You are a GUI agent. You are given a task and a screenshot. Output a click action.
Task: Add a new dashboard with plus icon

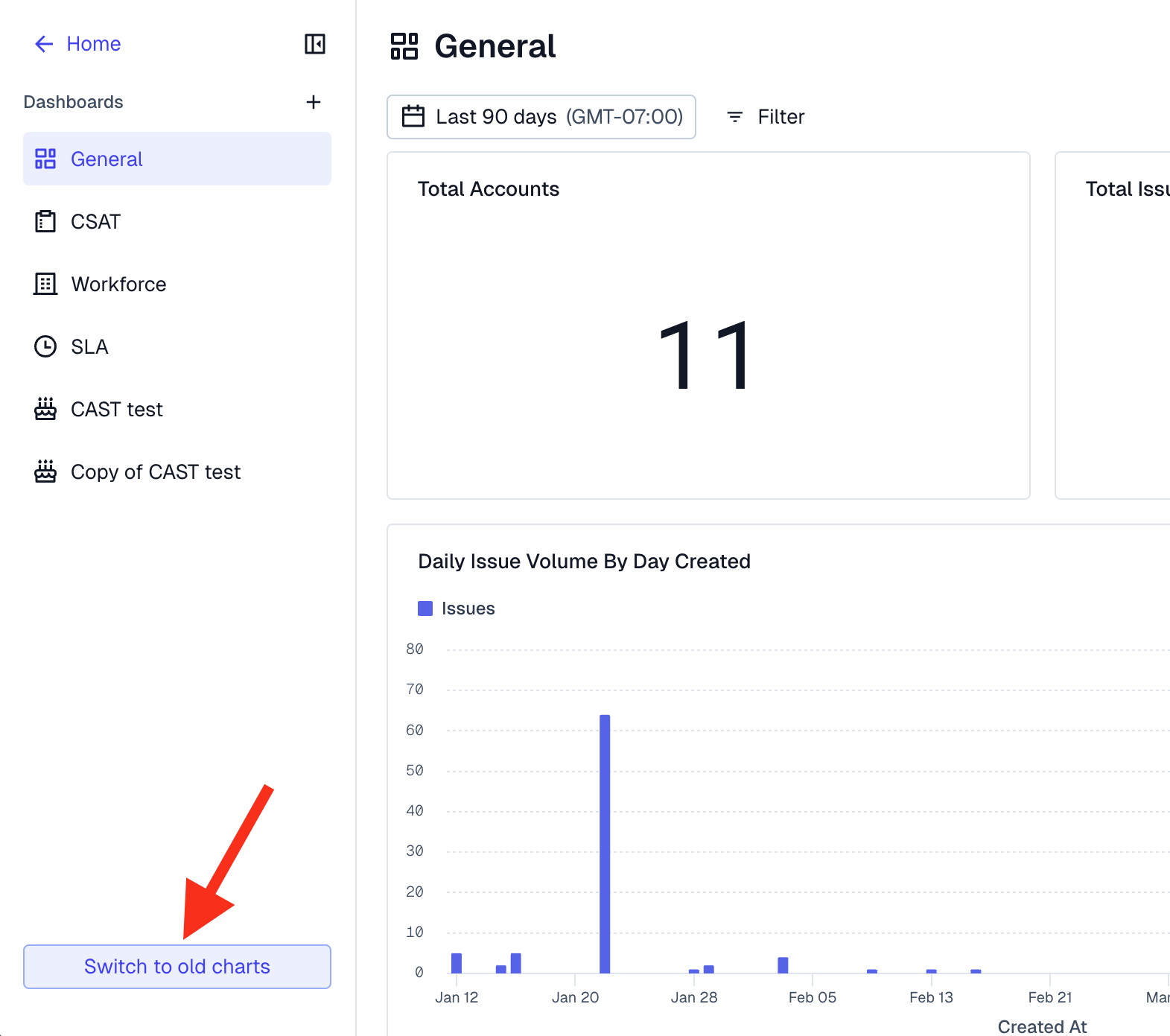[314, 102]
